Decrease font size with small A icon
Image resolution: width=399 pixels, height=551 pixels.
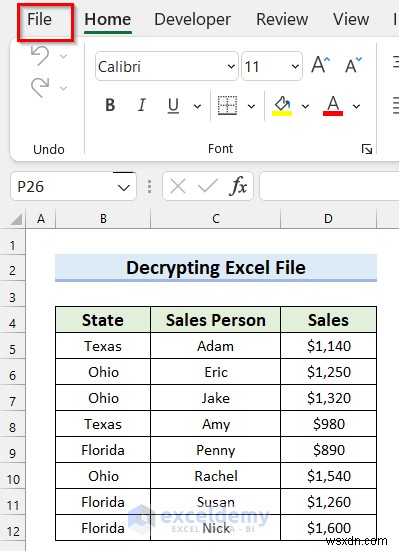353,65
